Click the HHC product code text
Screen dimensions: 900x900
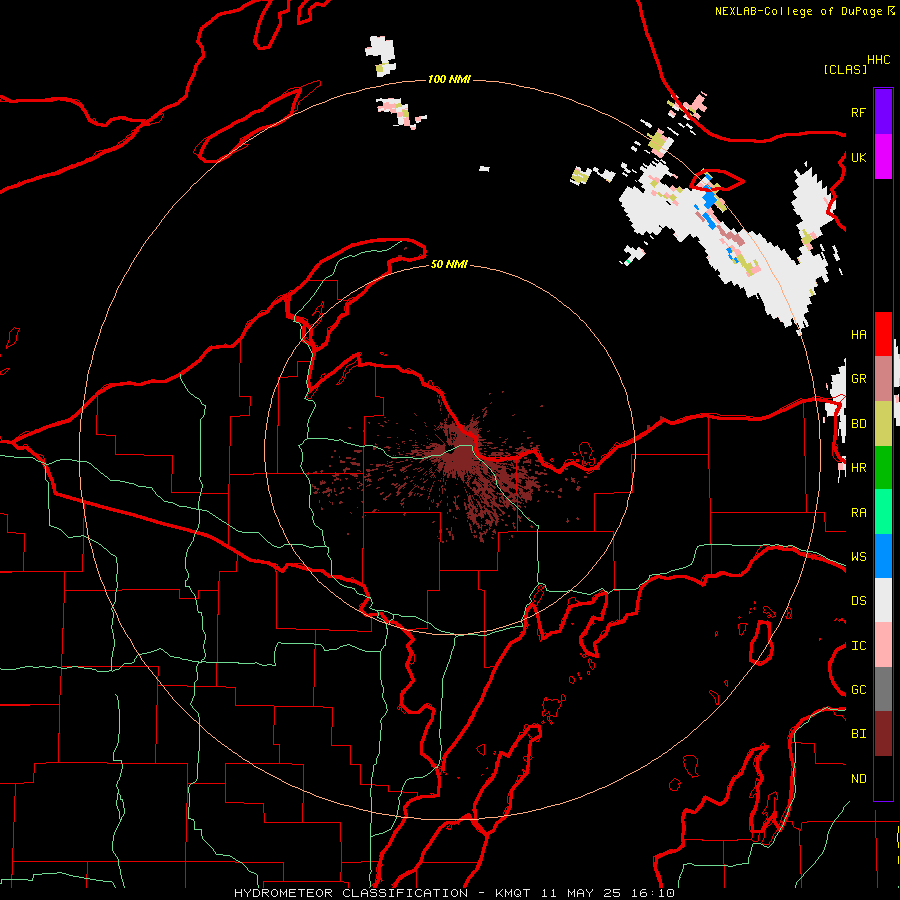click(879, 60)
